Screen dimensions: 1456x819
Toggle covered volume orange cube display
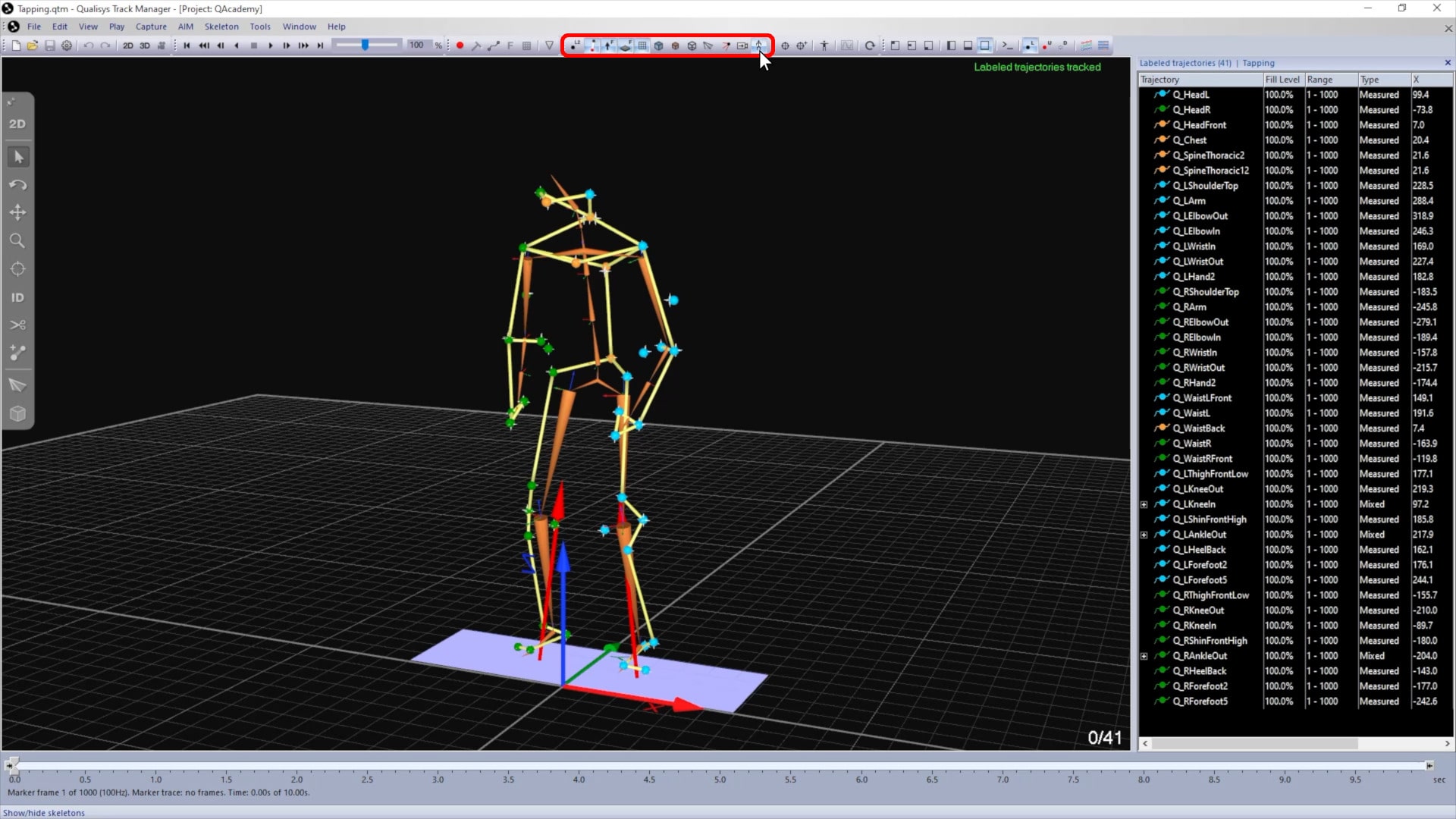click(x=675, y=45)
